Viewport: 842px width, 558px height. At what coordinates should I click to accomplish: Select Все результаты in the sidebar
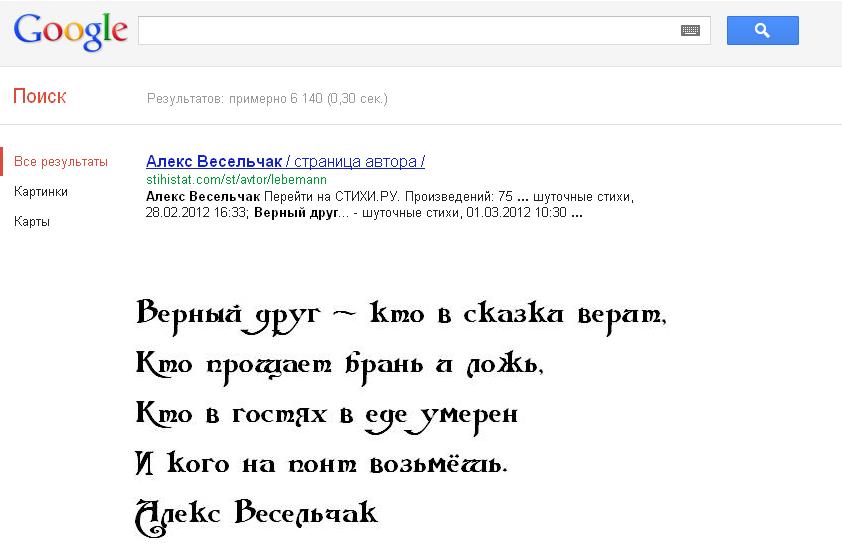coord(61,162)
